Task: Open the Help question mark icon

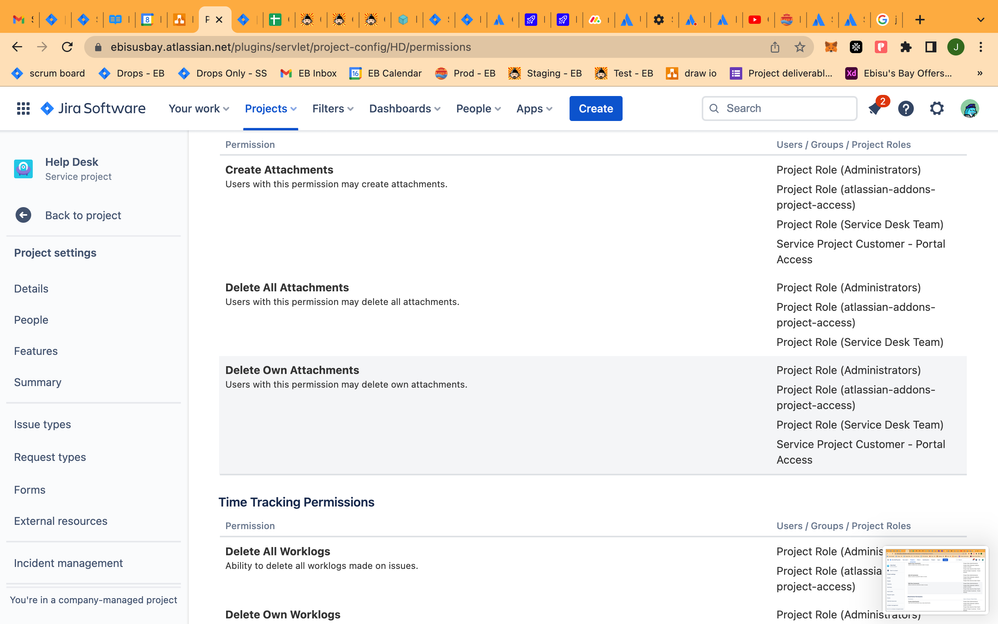Action: pyautogui.click(x=906, y=108)
